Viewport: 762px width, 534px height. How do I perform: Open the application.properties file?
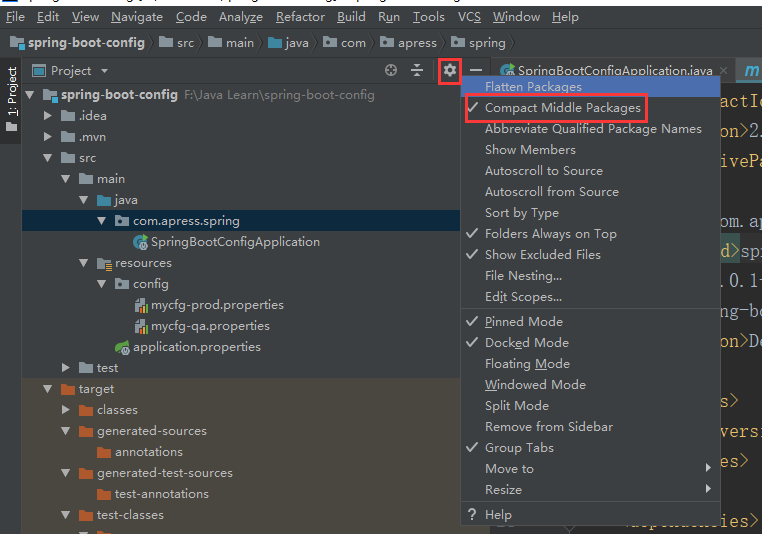click(196, 347)
